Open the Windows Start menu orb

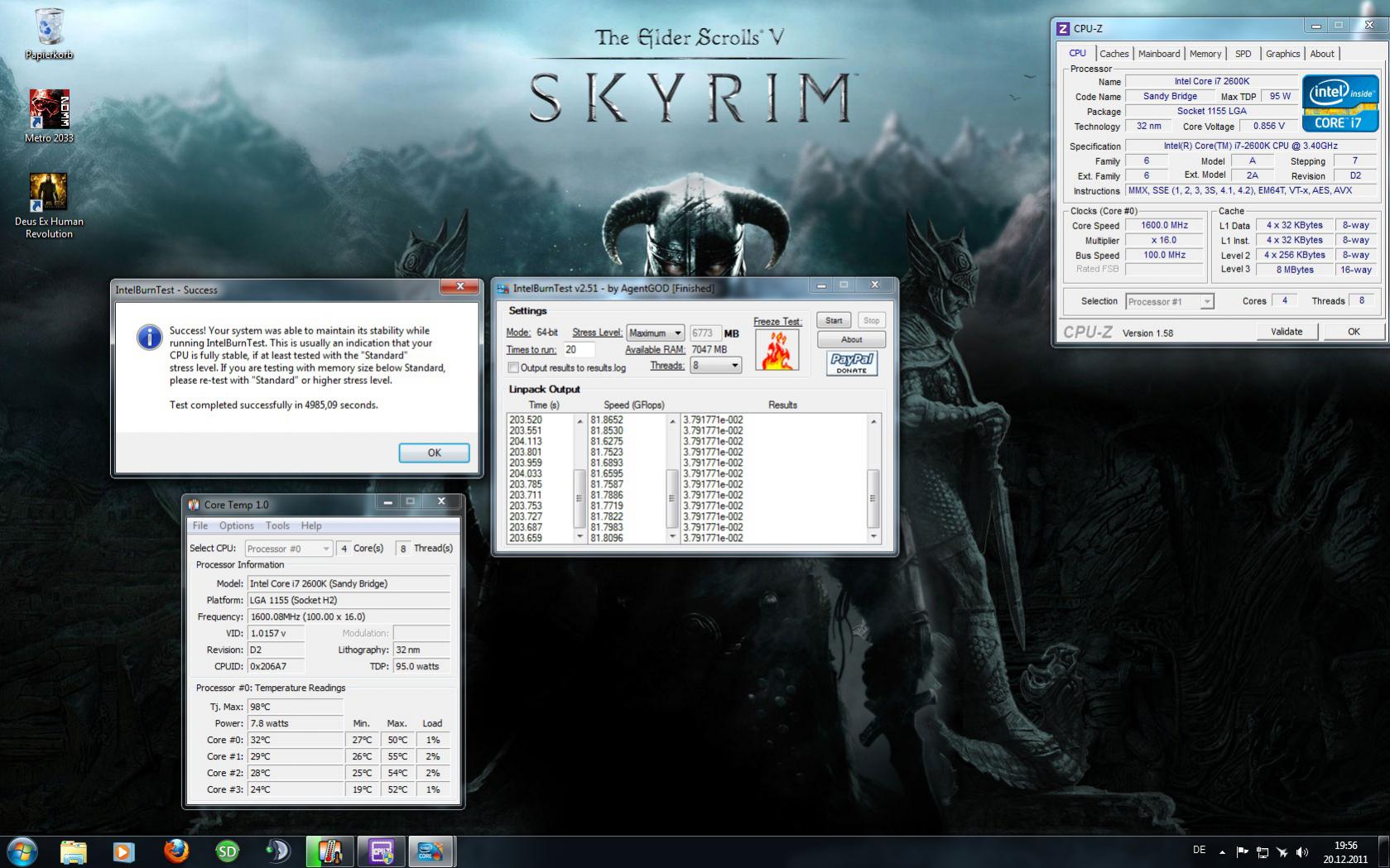point(22,851)
